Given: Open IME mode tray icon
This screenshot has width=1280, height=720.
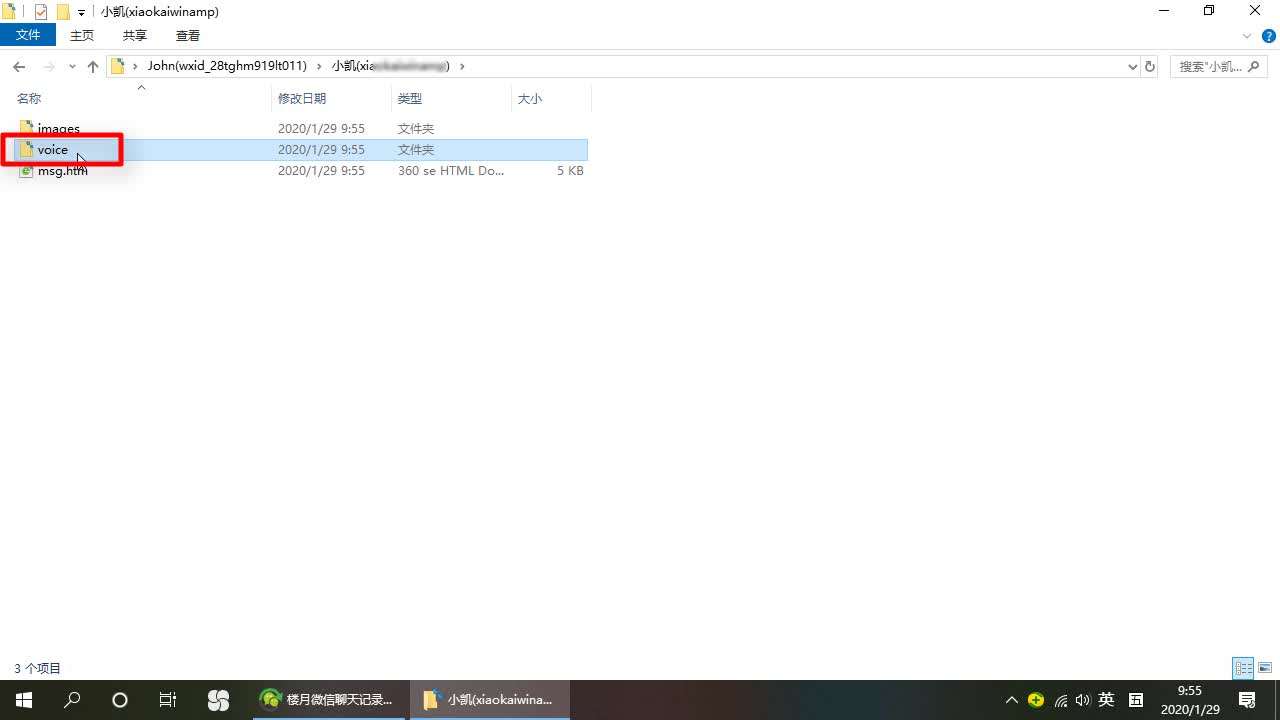Looking at the screenshot, I should (x=1136, y=700).
